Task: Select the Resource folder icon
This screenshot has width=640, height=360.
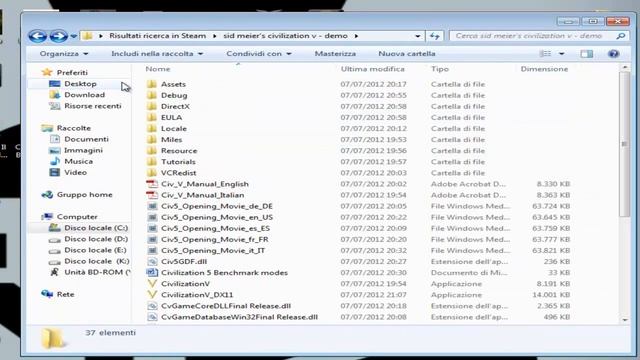Action: pyautogui.click(x=152, y=151)
